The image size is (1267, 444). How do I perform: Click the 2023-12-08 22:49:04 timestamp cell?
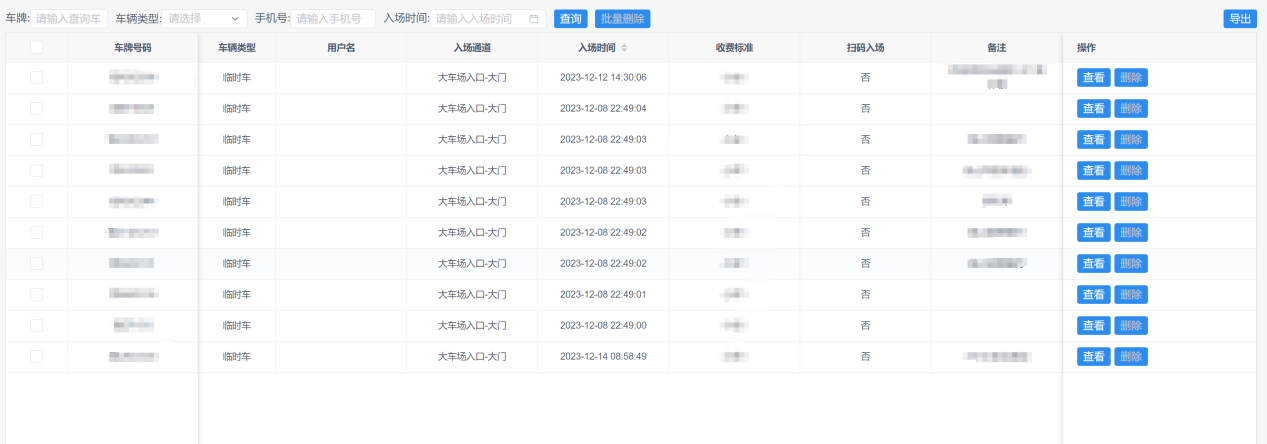603,108
